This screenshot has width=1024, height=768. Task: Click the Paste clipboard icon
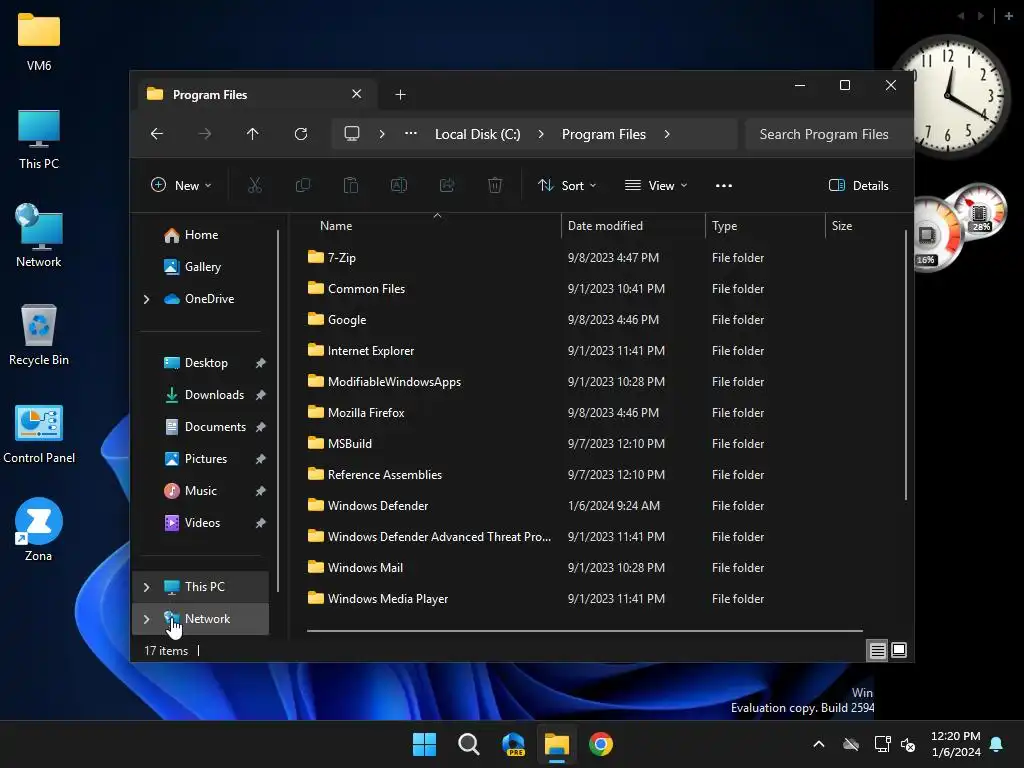351,185
